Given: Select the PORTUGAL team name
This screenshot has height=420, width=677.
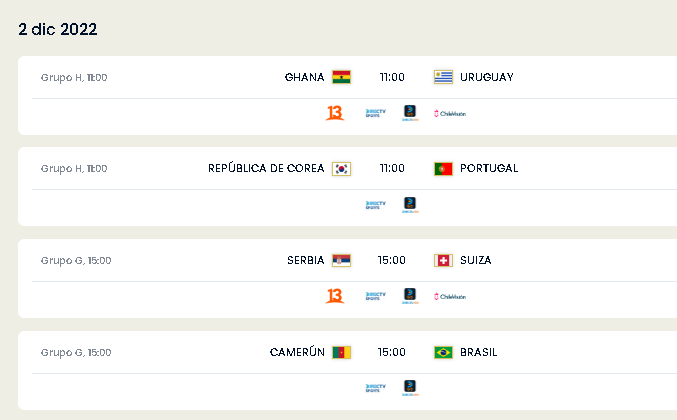Looking at the screenshot, I should click(x=489, y=168).
